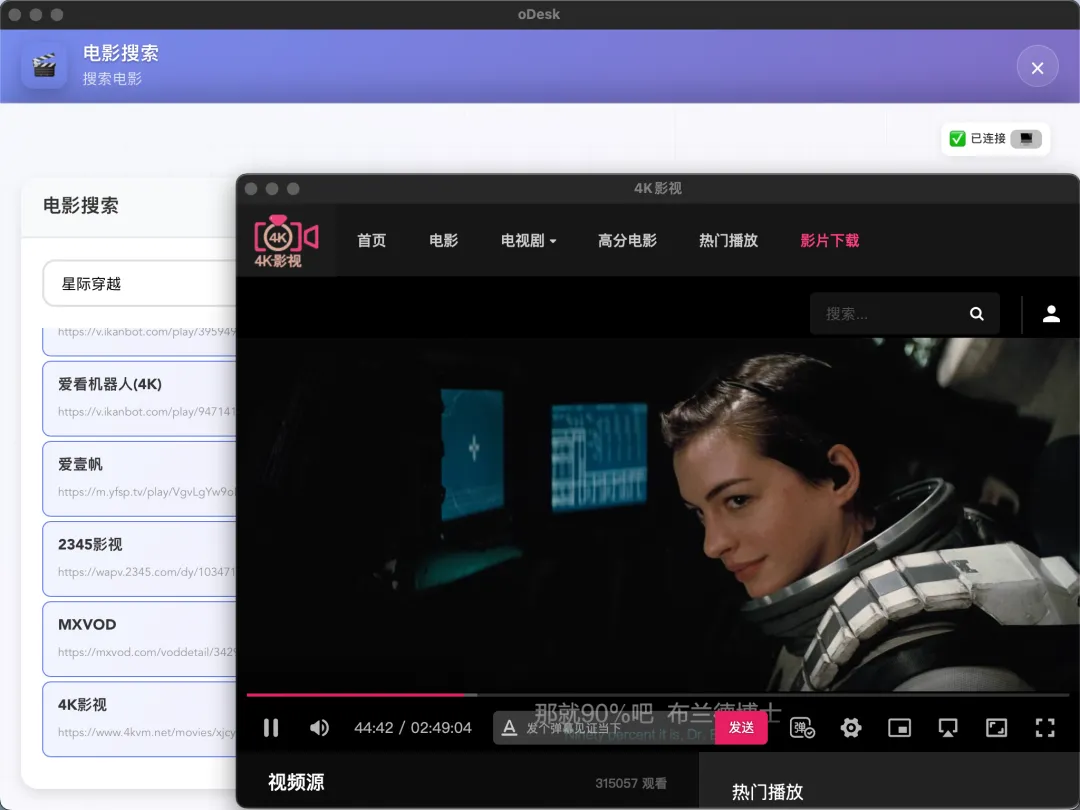This screenshot has width=1080, height=810.
Task: Open 影片下载 navigation item
Action: (829, 240)
